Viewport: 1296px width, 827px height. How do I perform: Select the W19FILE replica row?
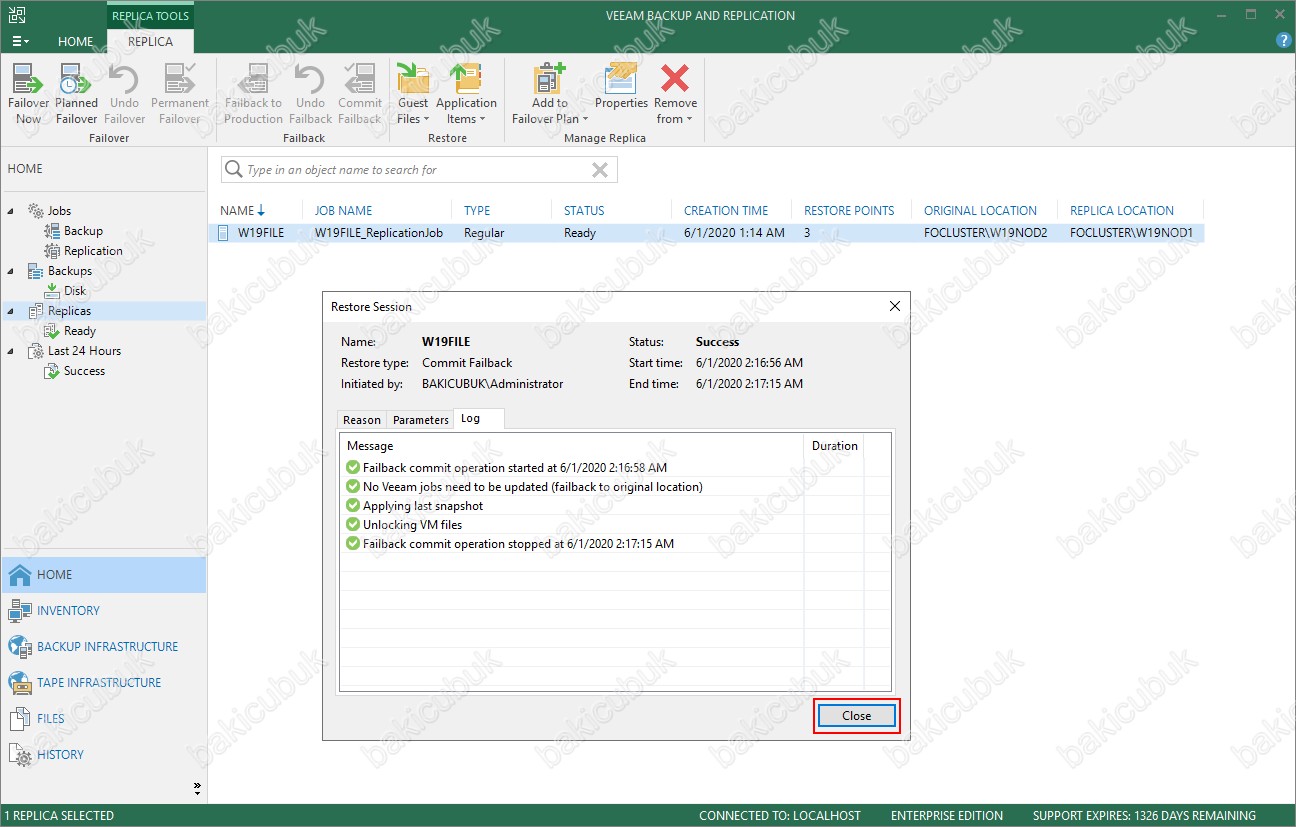pos(706,233)
